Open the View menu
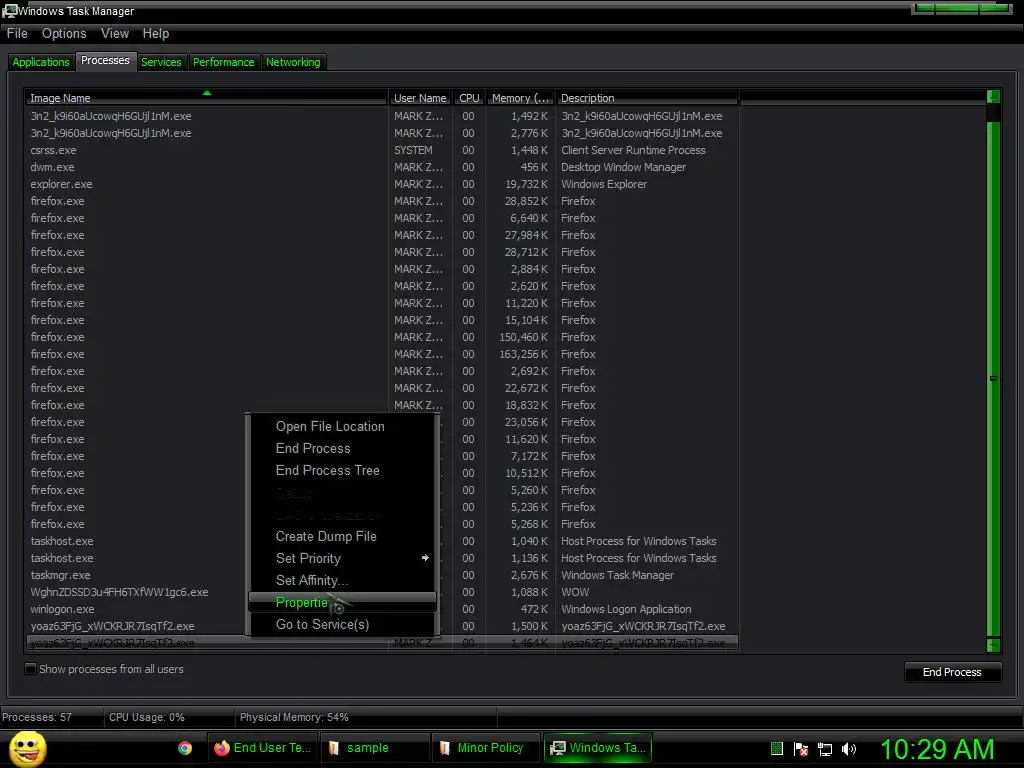Screen dimensions: 1024x768 (x=115, y=33)
